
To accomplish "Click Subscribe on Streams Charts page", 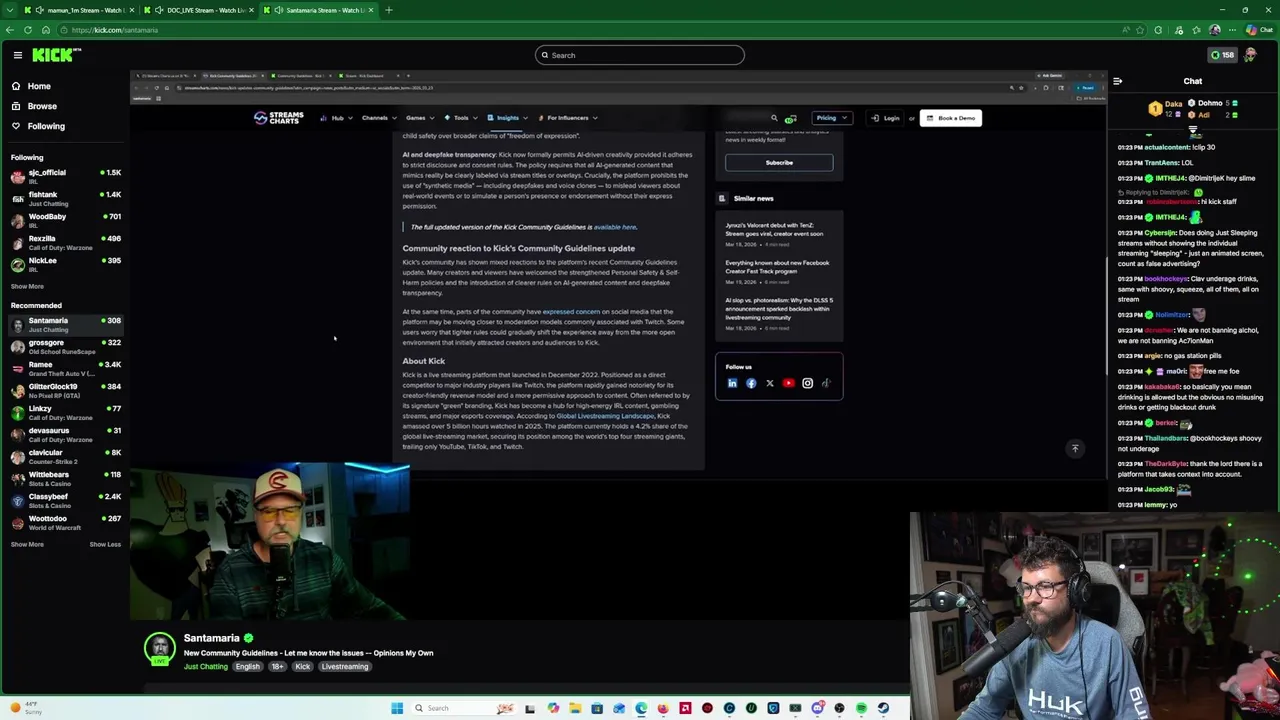I will coord(779,163).
